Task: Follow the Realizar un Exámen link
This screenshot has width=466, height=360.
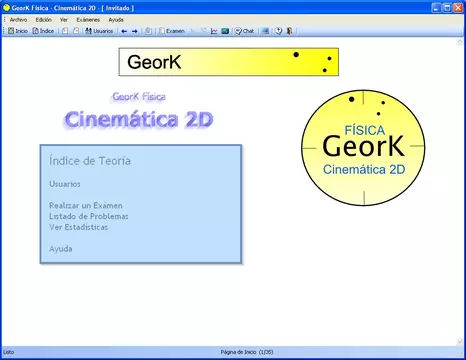Action: click(x=86, y=205)
